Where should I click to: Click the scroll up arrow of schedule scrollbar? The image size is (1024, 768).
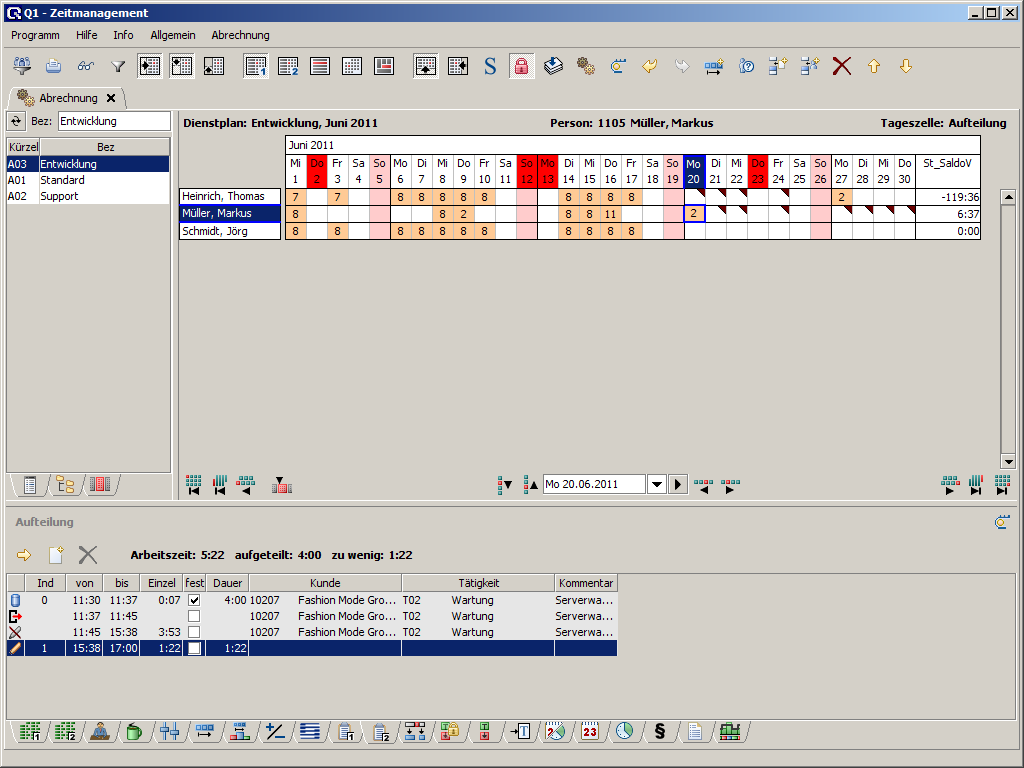pos(1008,196)
